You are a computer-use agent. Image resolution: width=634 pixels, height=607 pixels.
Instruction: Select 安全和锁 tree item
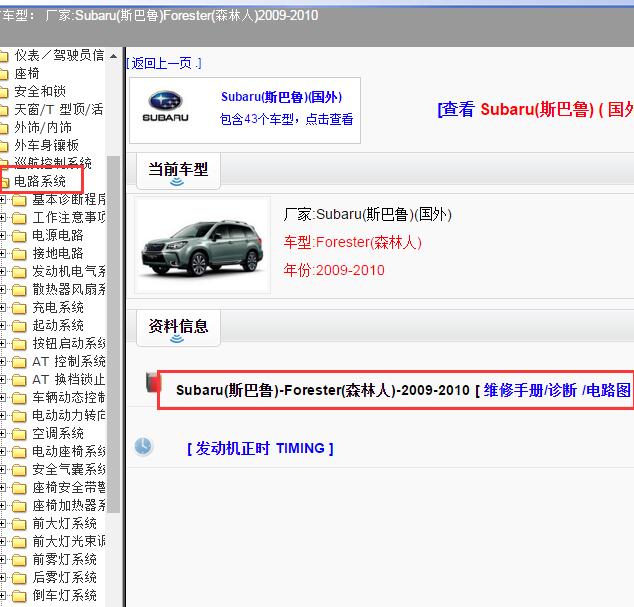[40, 91]
